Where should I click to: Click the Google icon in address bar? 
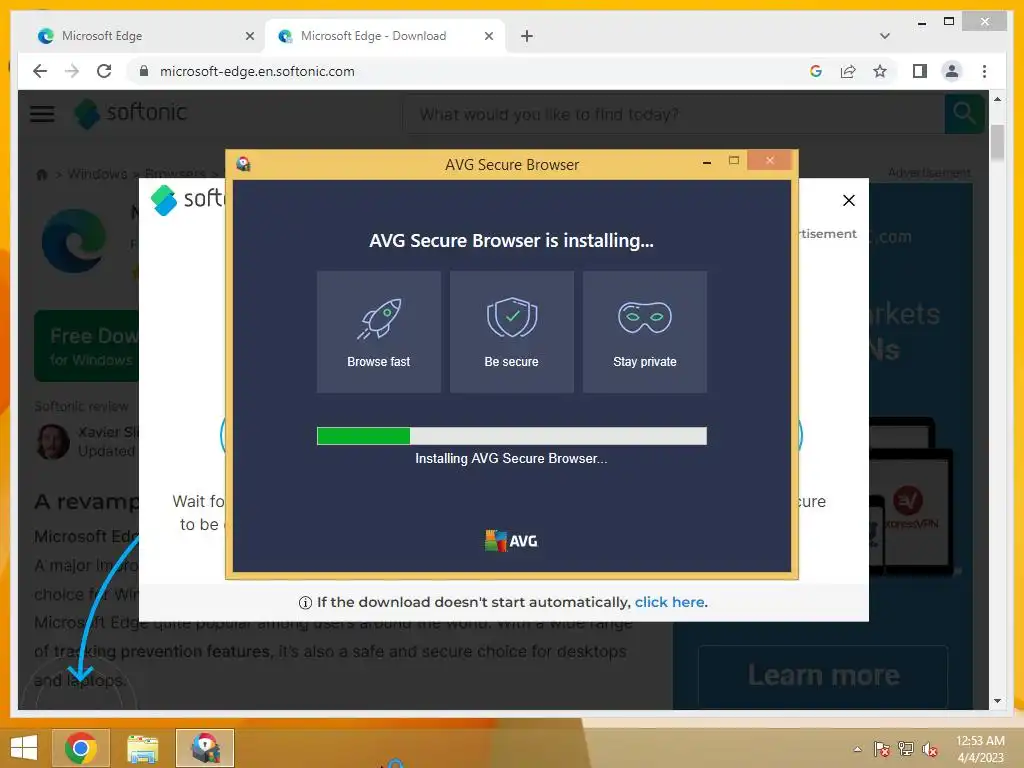tap(816, 71)
